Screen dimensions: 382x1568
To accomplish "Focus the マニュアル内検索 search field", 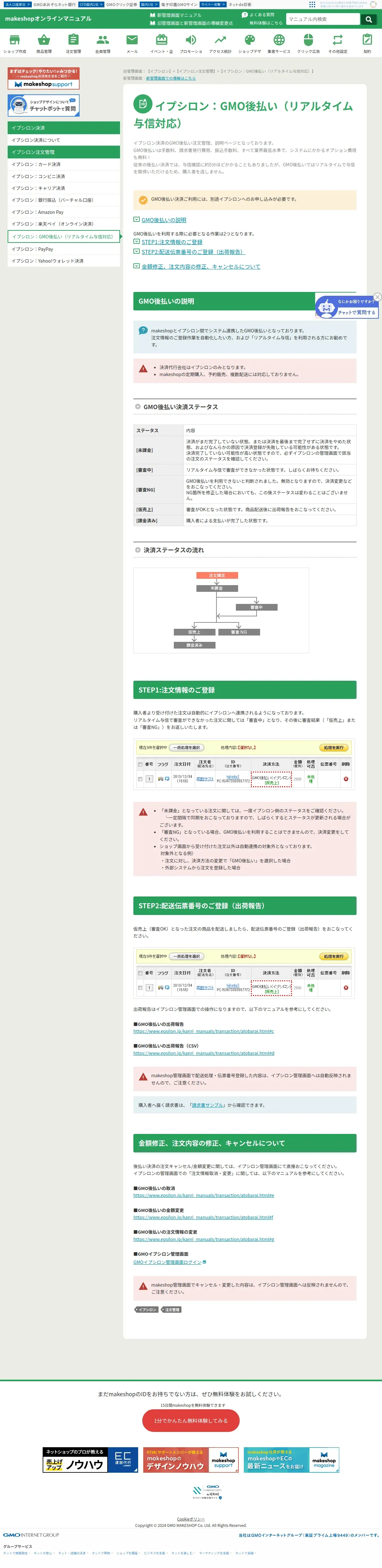I will click(x=323, y=19).
